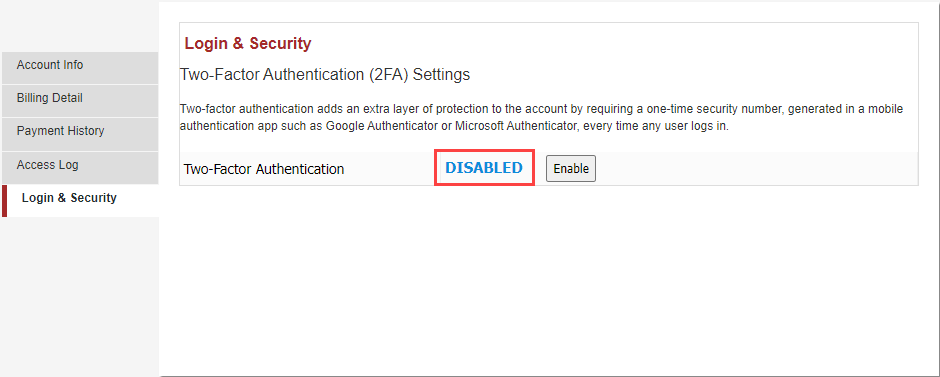Click the blue DISABLED status text

484,168
